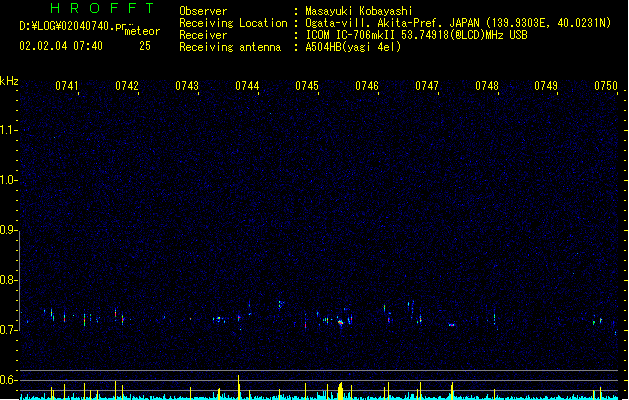The width and height of the screenshot is (629, 400).
Task: Click the 0742 time marker
Action: tap(127, 86)
